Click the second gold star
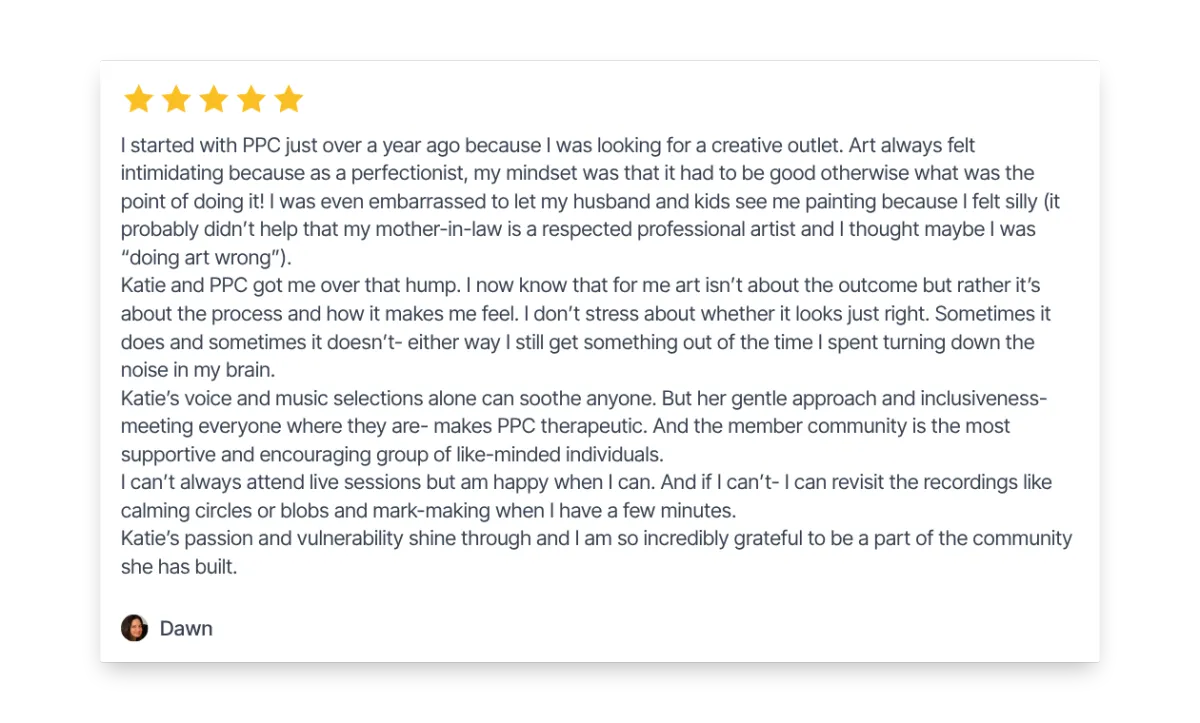Screen dimensions: 1200x723 (x=176, y=99)
